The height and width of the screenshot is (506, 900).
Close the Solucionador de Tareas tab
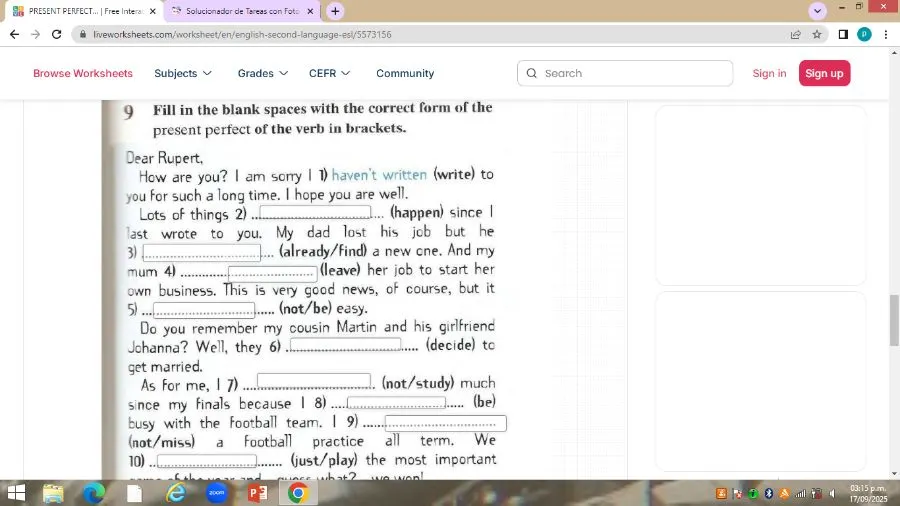310,11
